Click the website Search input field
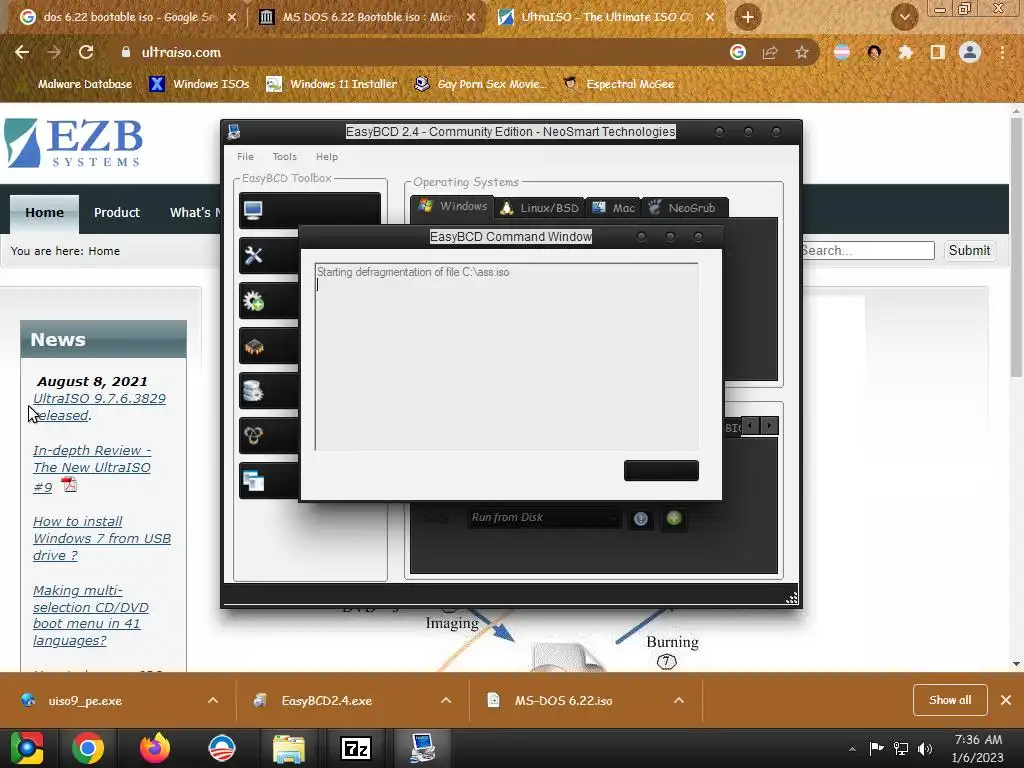 (x=868, y=251)
